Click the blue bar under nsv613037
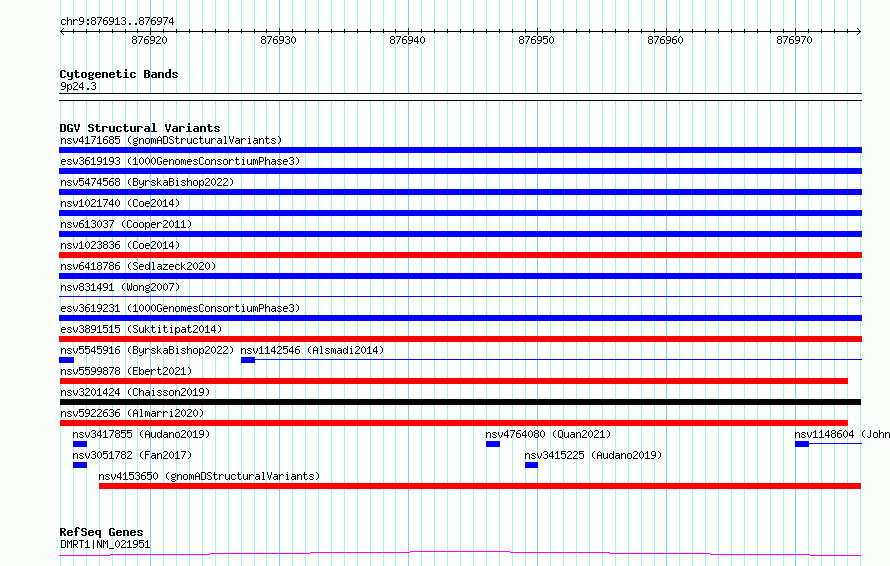Screen dimensions: 890x566 [460, 234]
